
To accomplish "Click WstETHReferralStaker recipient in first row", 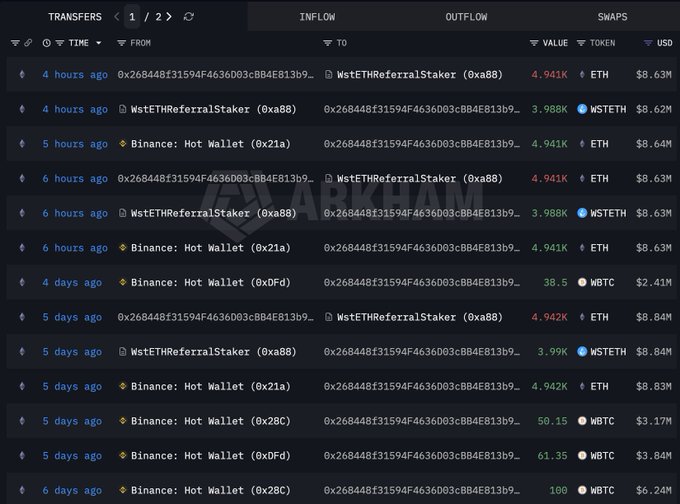I will click(x=419, y=75).
